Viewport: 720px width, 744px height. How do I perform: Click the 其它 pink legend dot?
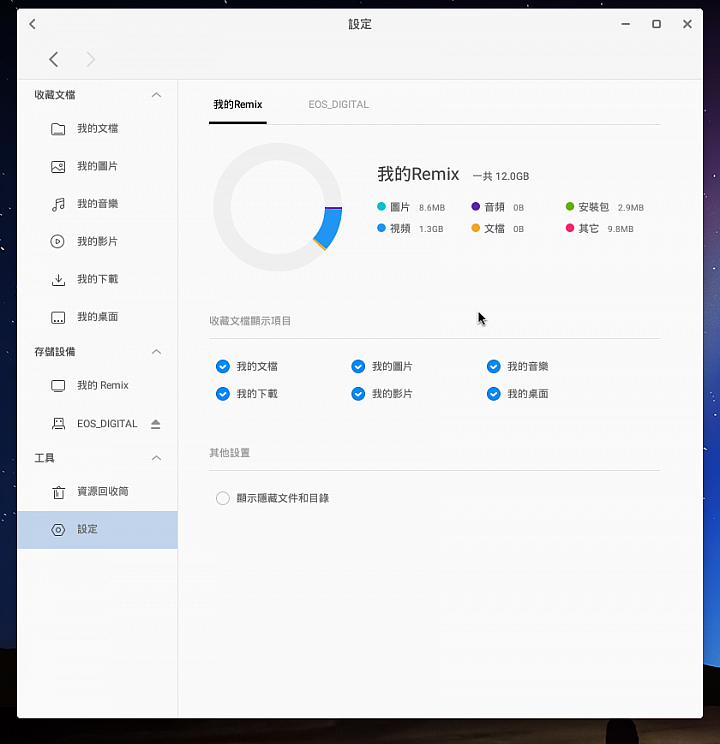(x=570, y=228)
